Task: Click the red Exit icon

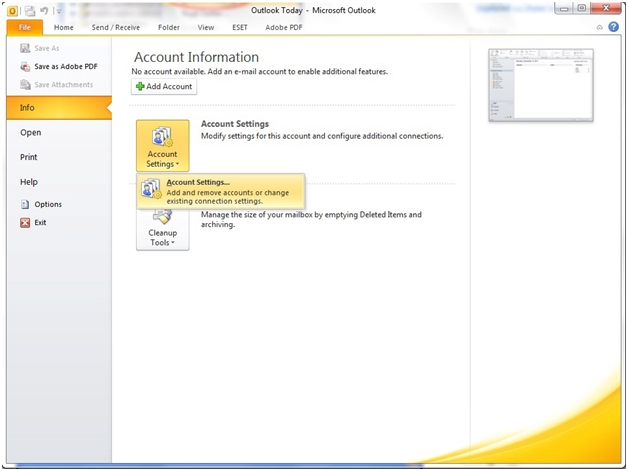Action: click(25, 223)
